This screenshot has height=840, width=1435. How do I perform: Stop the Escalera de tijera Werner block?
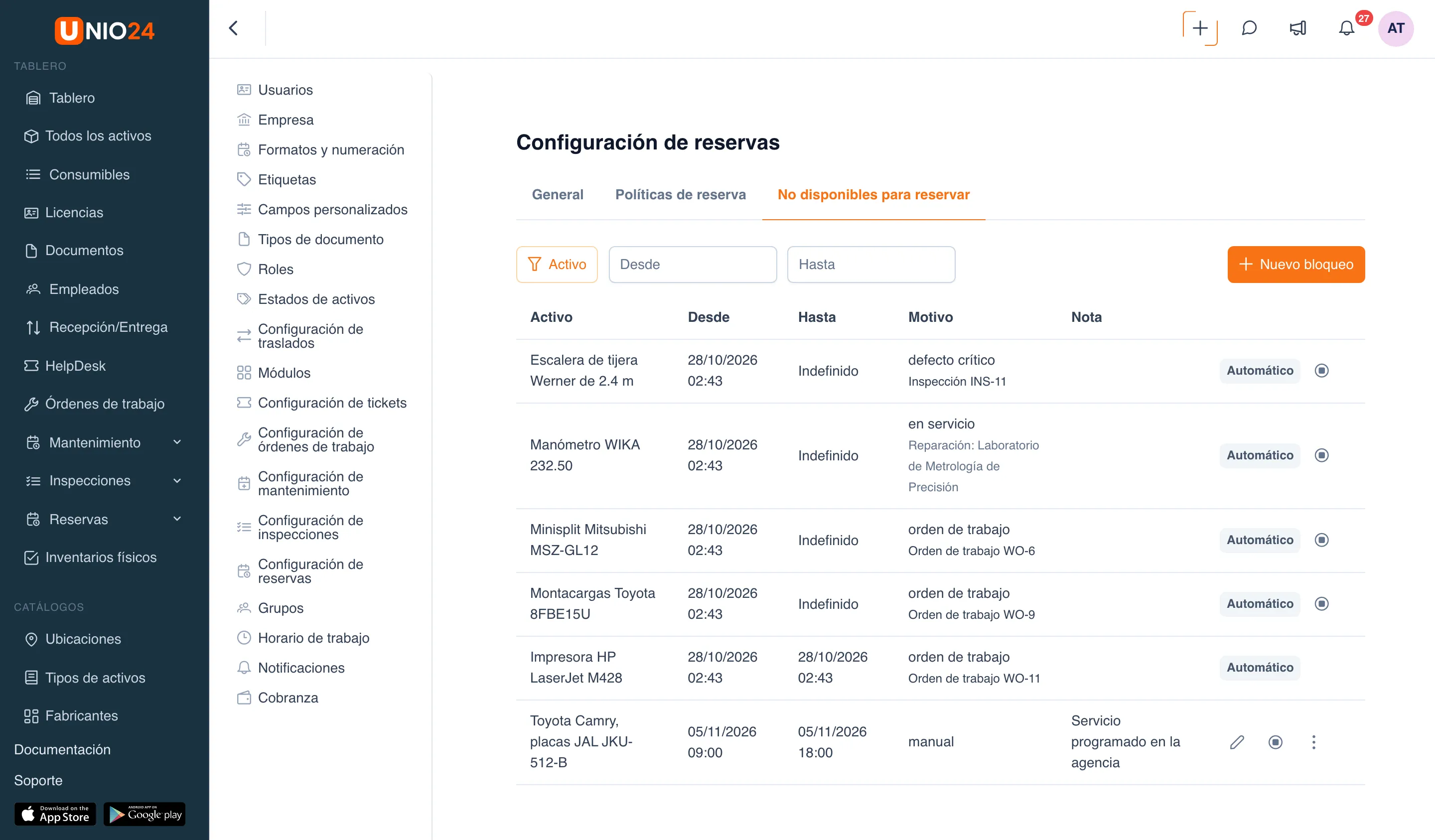click(1322, 371)
